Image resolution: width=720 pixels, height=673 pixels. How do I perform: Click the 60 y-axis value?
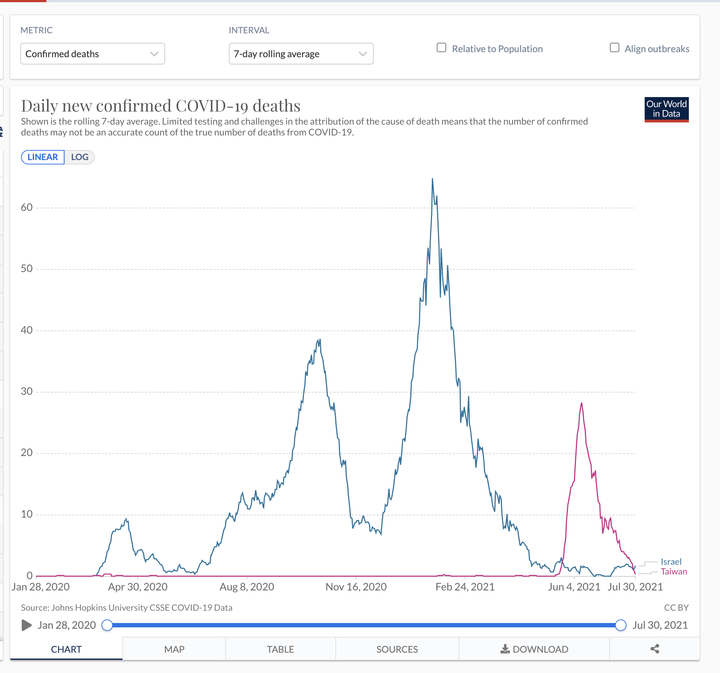[x=27, y=208]
